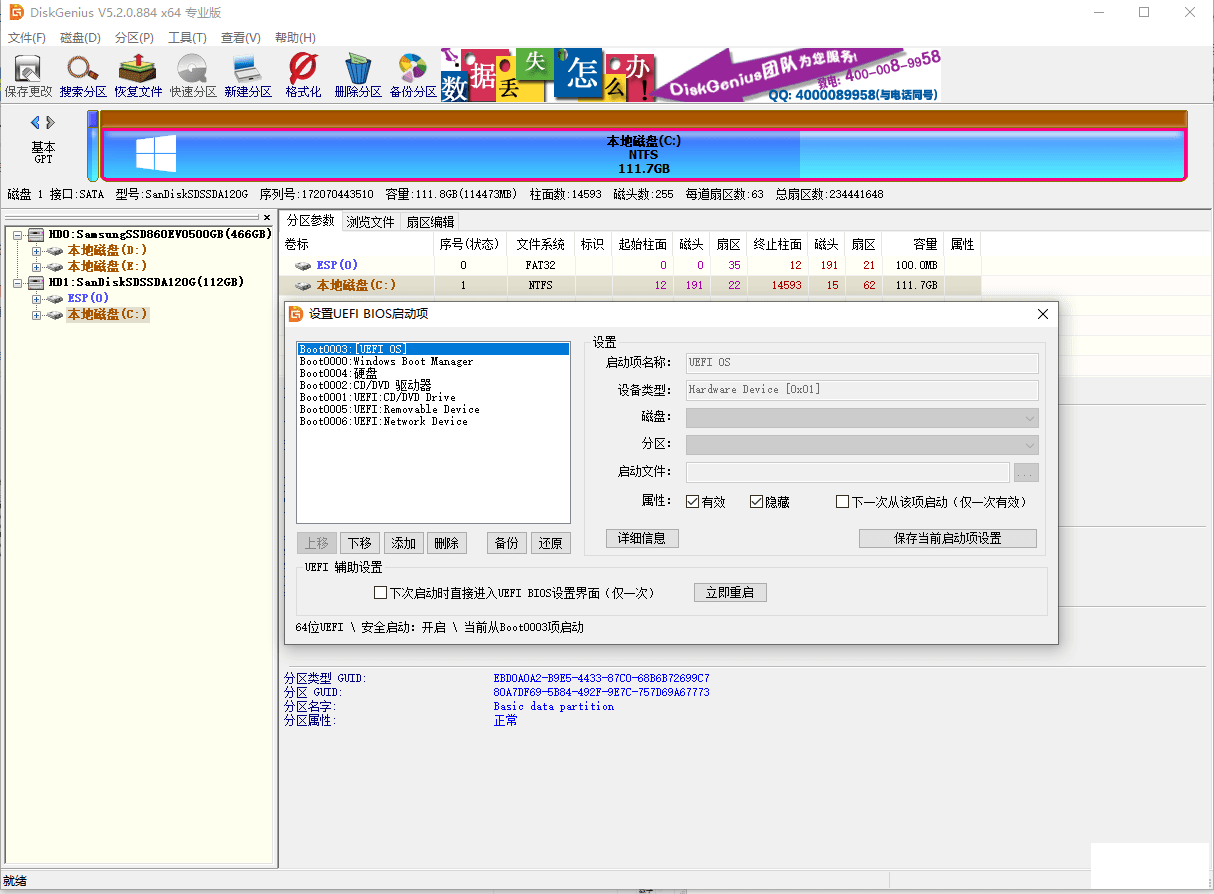Click the 下移 button
The height and width of the screenshot is (894, 1214).
coord(360,543)
